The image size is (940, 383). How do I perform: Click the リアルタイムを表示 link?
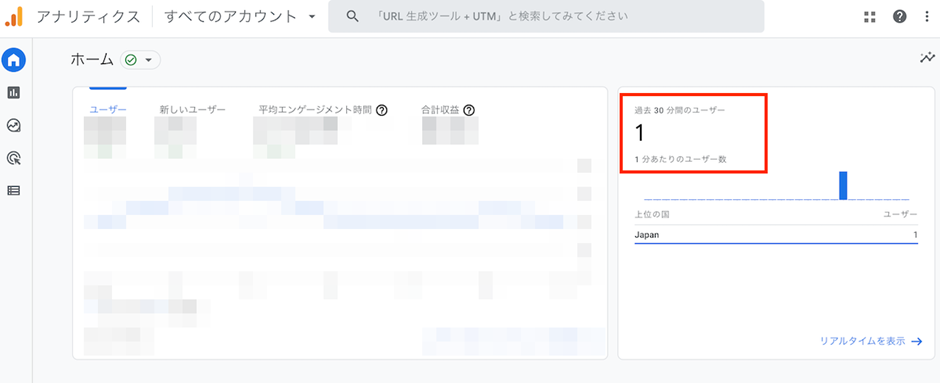pyautogui.click(x=871, y=341)
